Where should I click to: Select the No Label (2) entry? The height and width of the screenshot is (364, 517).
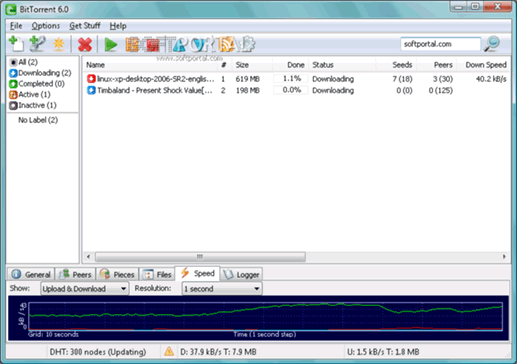38,120
